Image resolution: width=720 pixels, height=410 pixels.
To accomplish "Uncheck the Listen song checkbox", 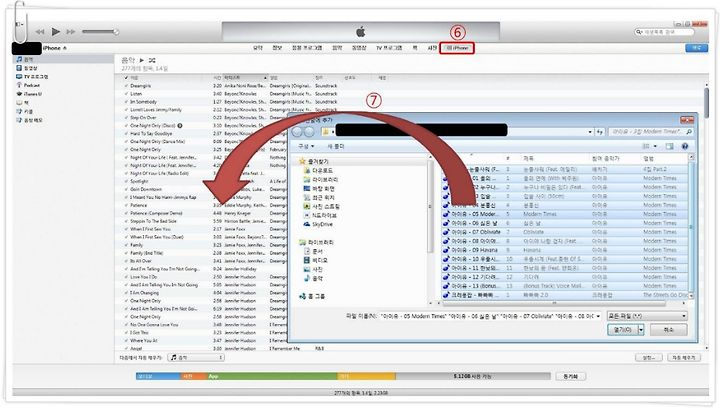I will pos(126,94).
